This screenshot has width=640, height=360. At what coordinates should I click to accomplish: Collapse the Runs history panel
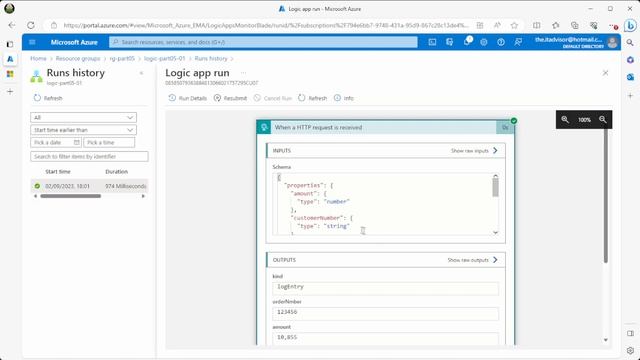141,73
